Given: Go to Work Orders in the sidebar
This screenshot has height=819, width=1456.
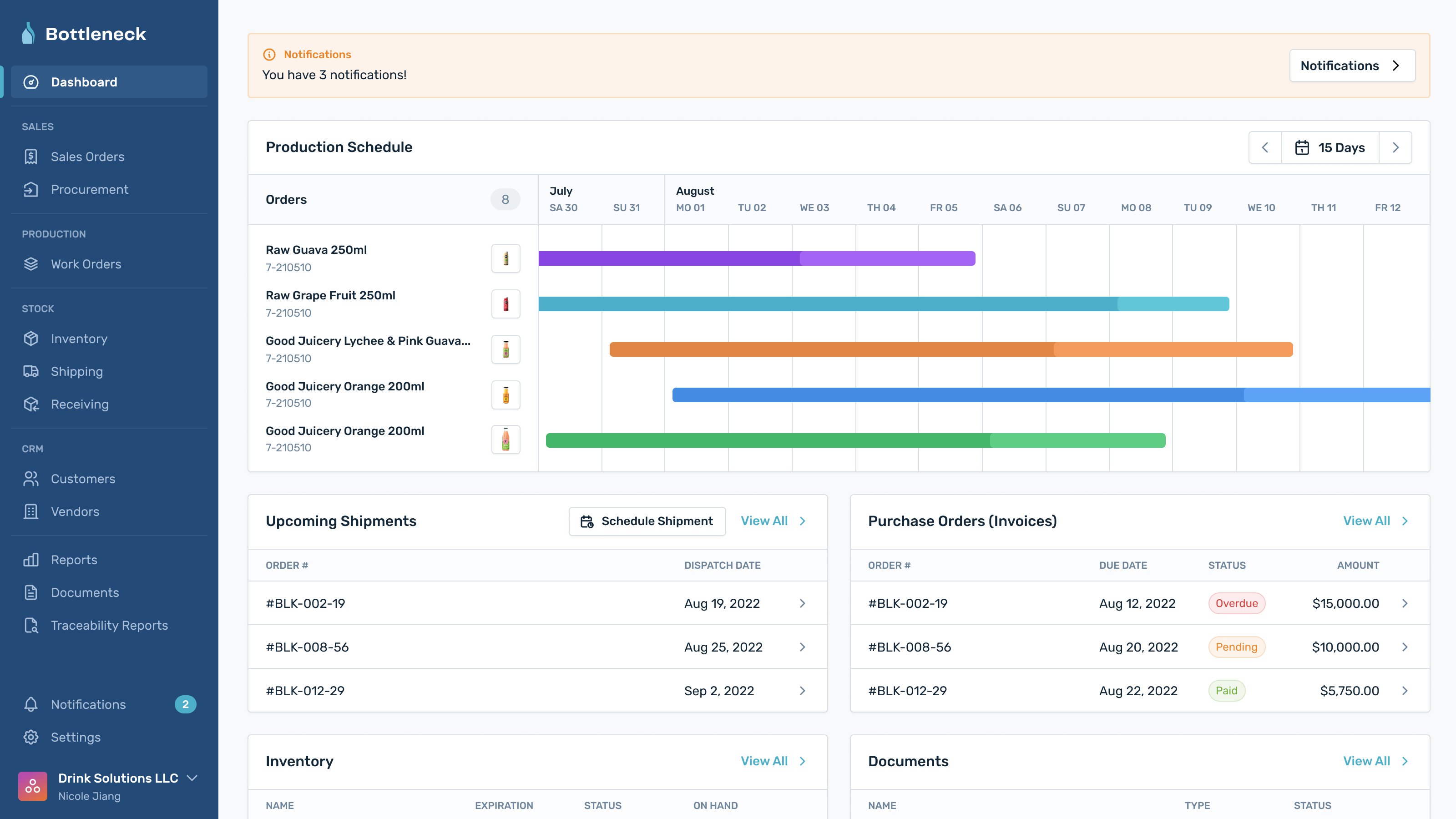Looking at the screenshot, I should 86,264.
